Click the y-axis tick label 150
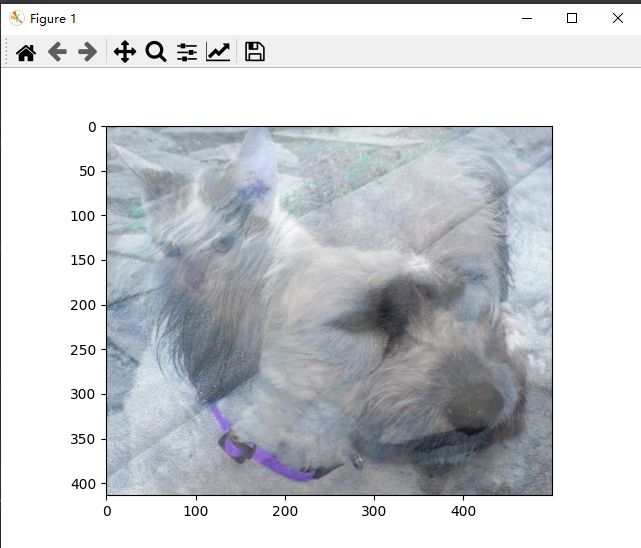The height and width of the screenshot is (548, 641). point(83,260)
